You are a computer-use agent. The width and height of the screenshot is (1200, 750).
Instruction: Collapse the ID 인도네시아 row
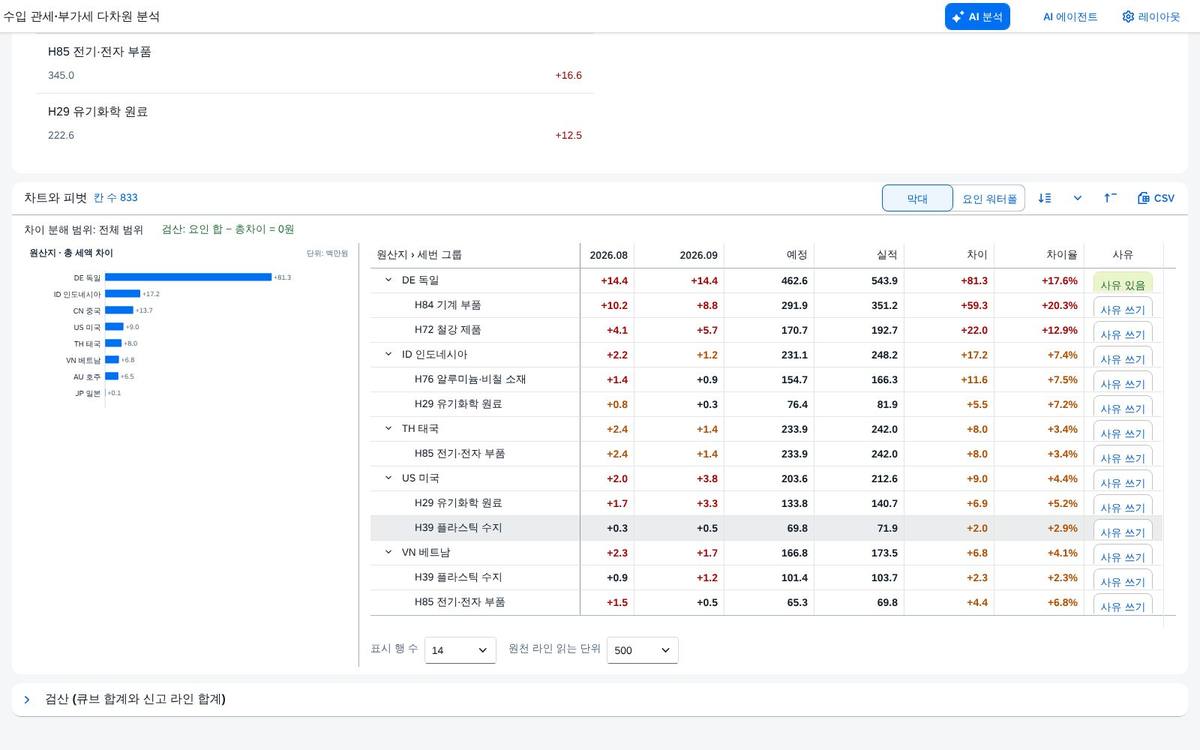tap(389, 354)
